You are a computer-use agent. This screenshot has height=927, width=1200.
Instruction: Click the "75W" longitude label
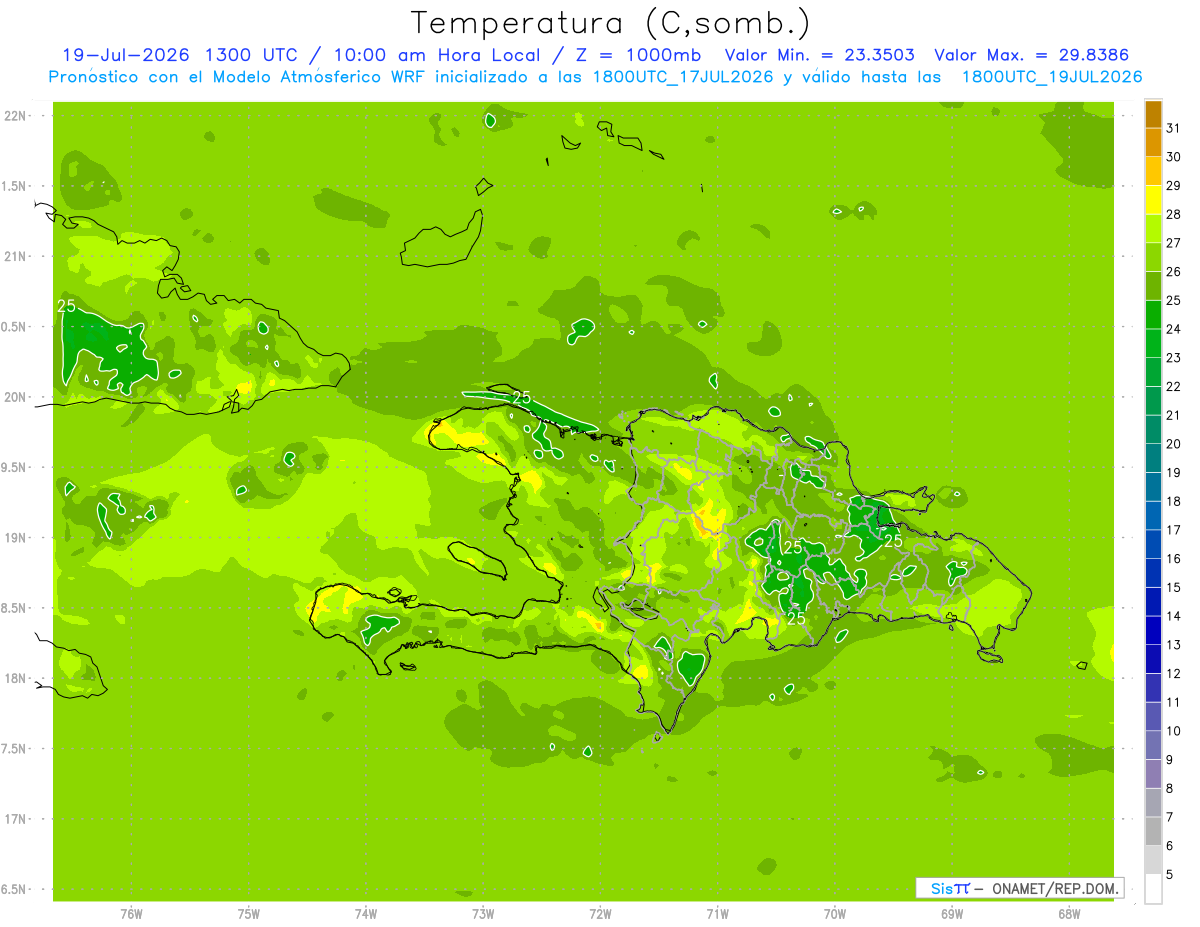tap(249, 914)
